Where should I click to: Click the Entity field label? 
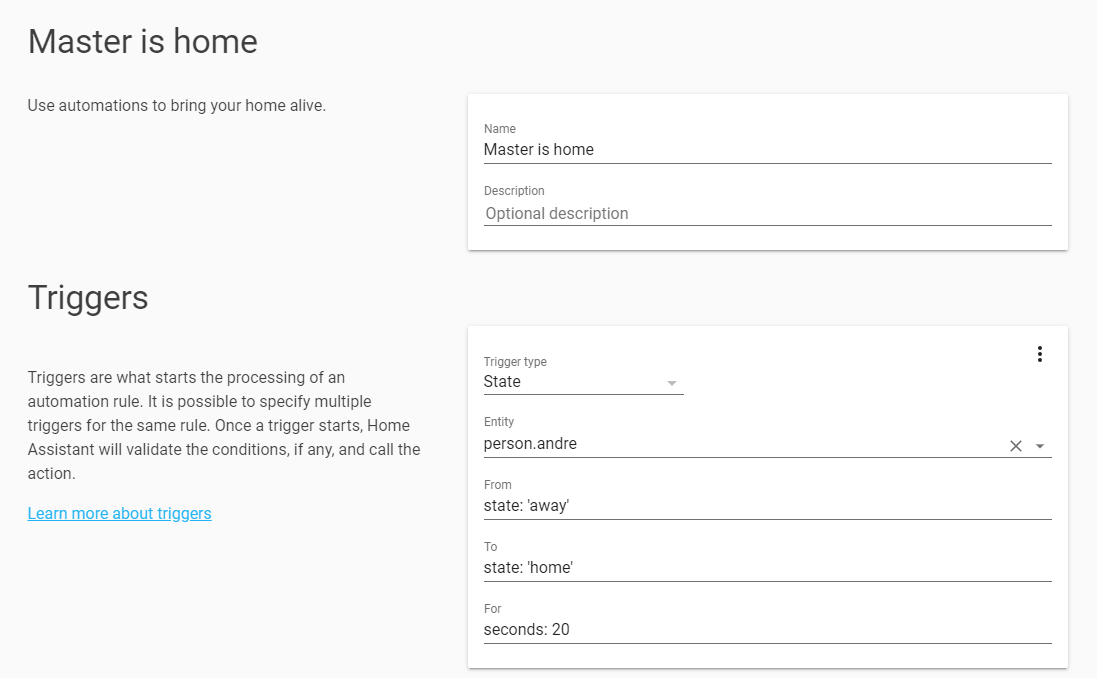pos(499,423)
